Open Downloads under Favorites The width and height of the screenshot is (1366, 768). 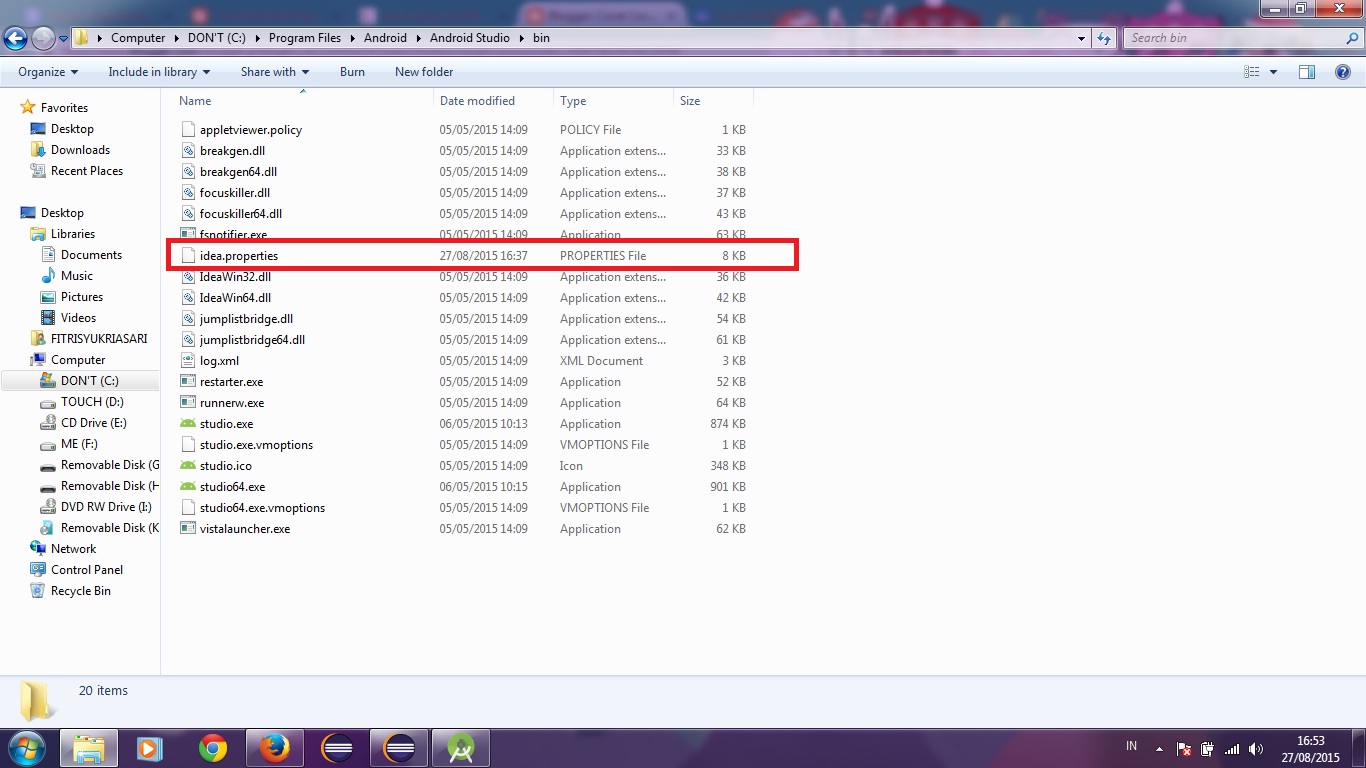80,150
